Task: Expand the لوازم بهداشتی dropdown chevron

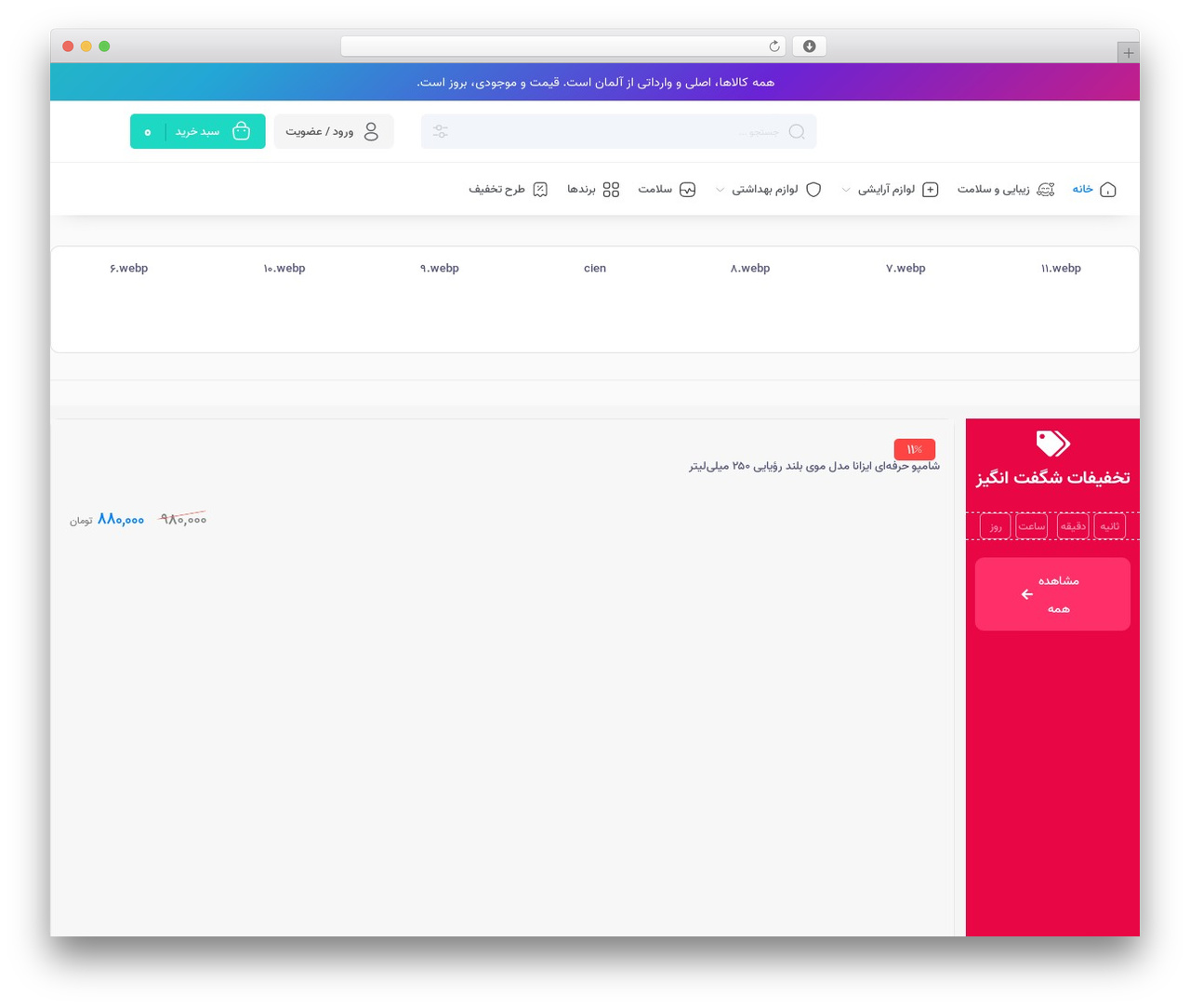Action: 720,190
